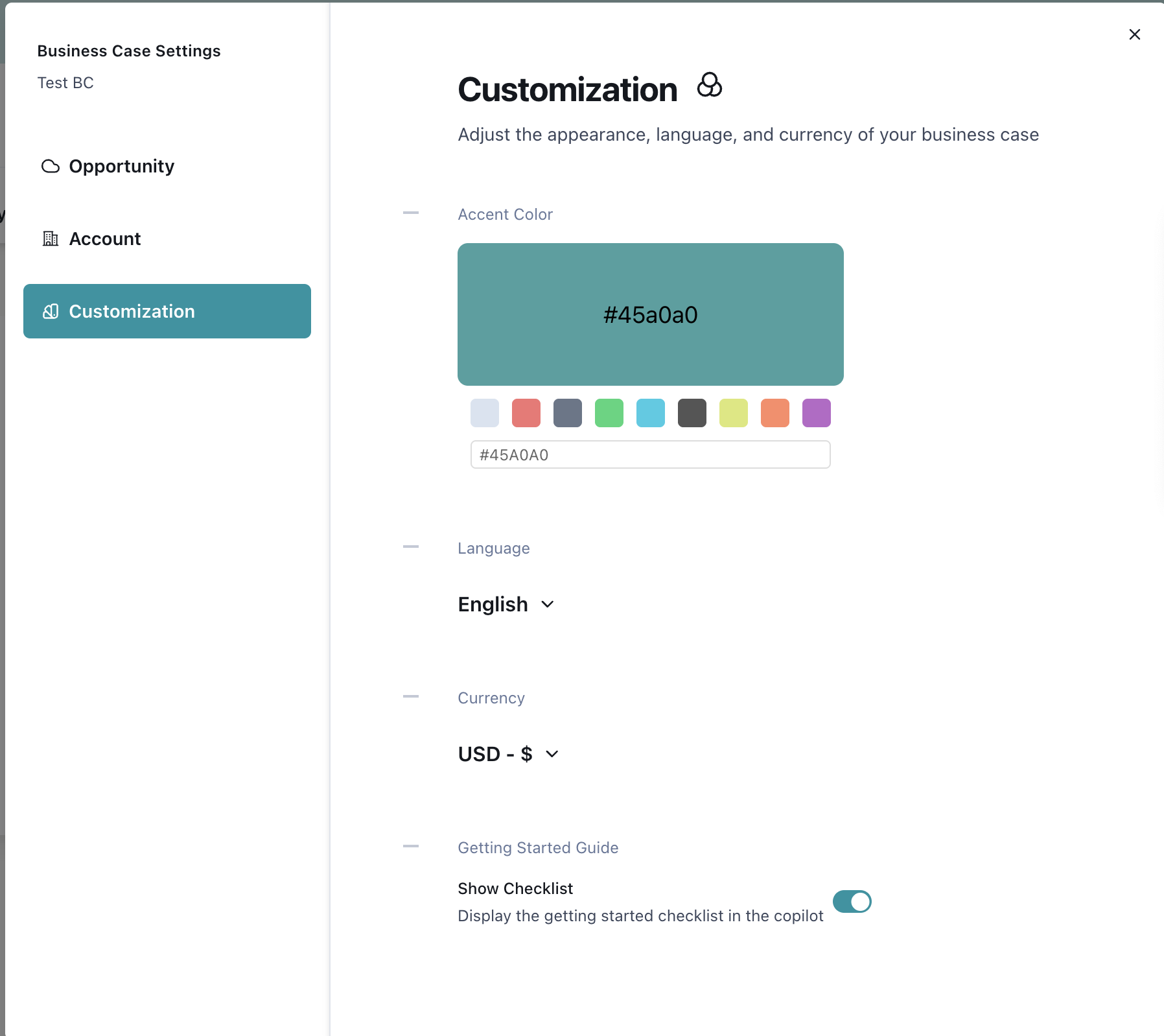Select the red accent color swatch
Screen dimensions: 1164x1036
pyautogui.click(x=526, y=413)
